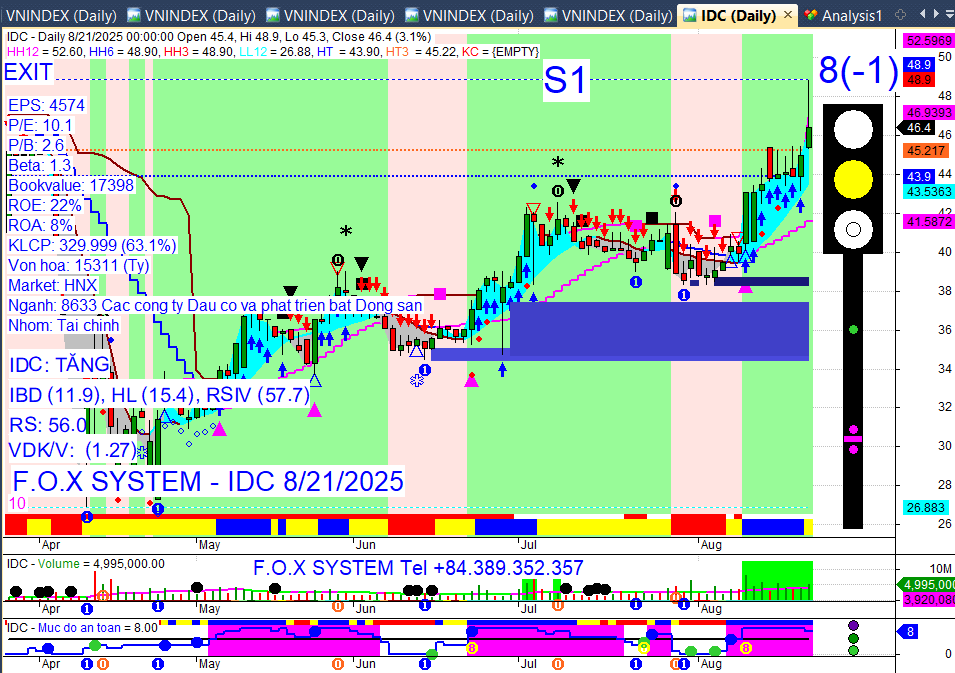Click the green dot on traffic light pole

click(x=853, y=329)
